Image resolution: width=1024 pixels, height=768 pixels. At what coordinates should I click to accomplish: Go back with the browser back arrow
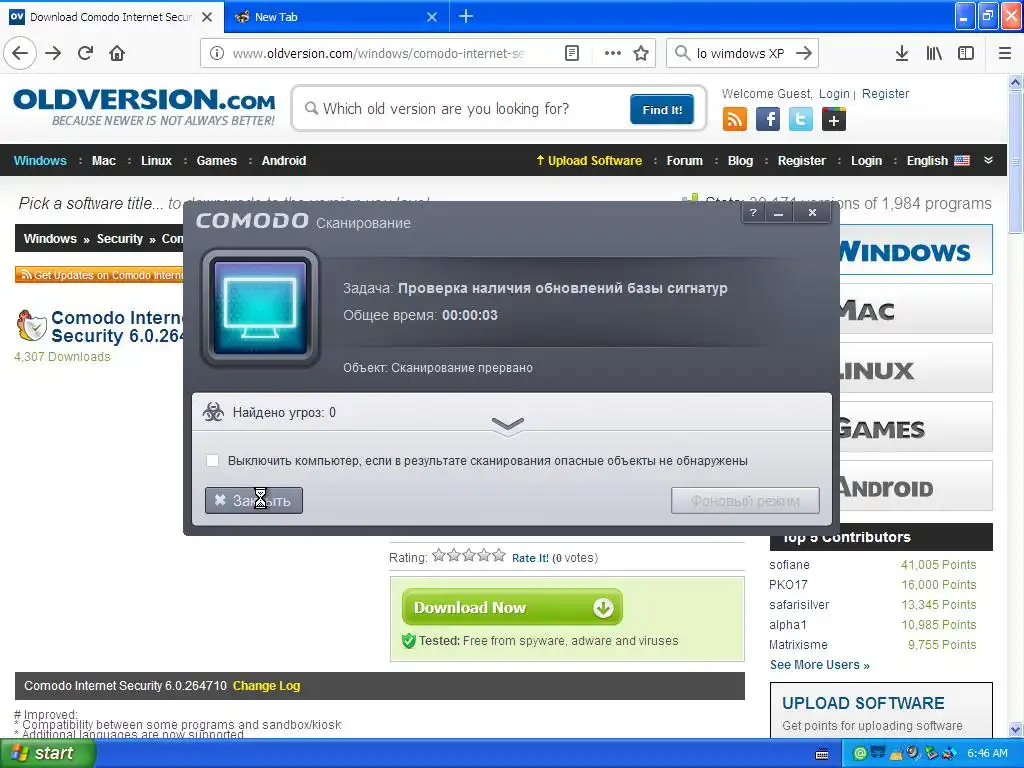click(20, 53)
